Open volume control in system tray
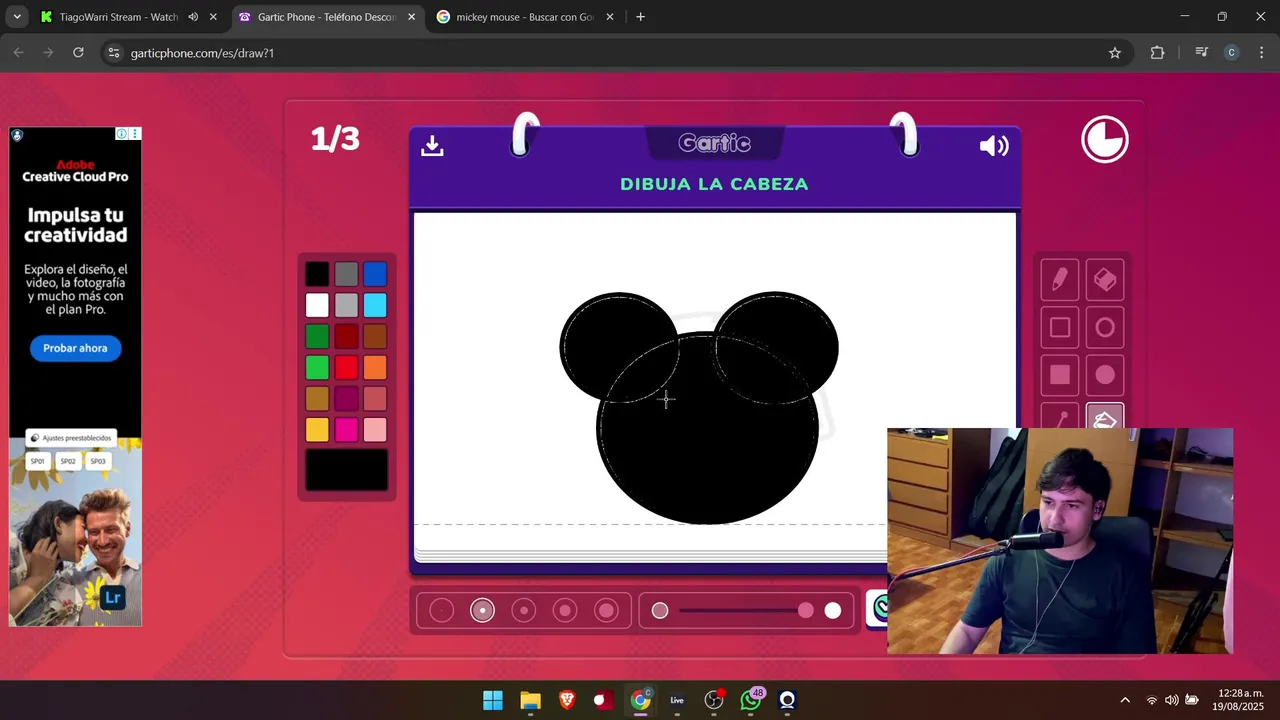Image resolution: width=1280 pixels, height=720 pixels. 1171,700
